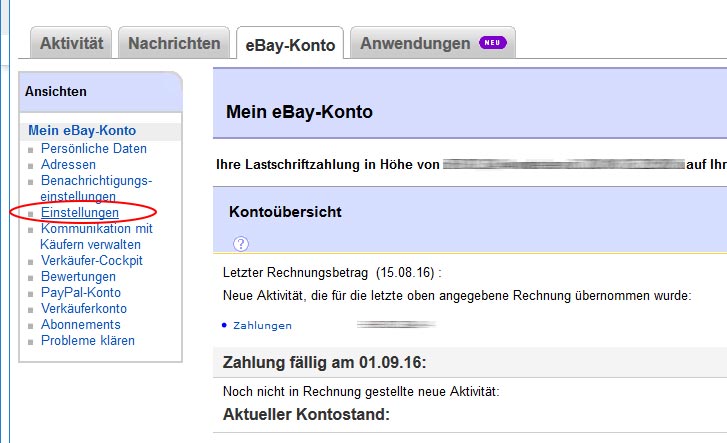Switch to the Nachrichten tab
This screenshot has width=727, height=443.
pyautogui.click(x=174, y=43)
